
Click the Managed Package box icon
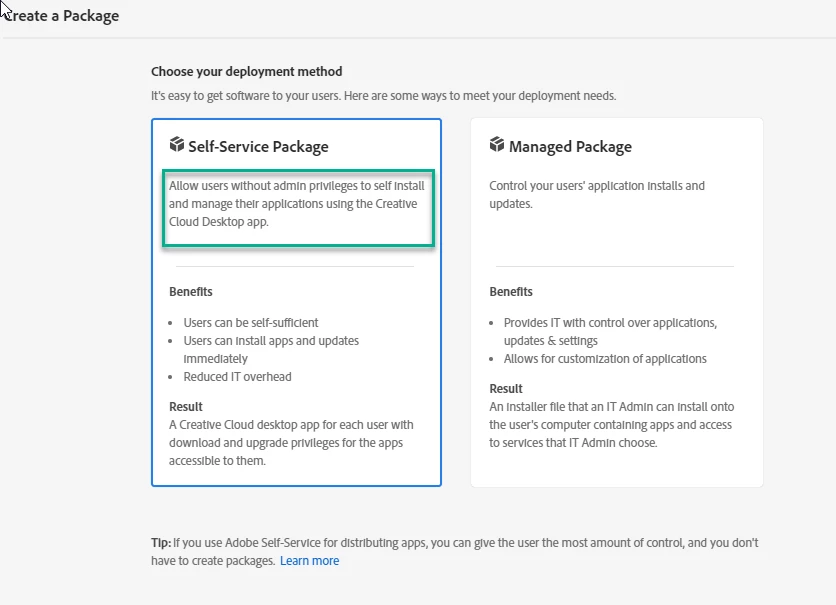(x=496, y=144)
